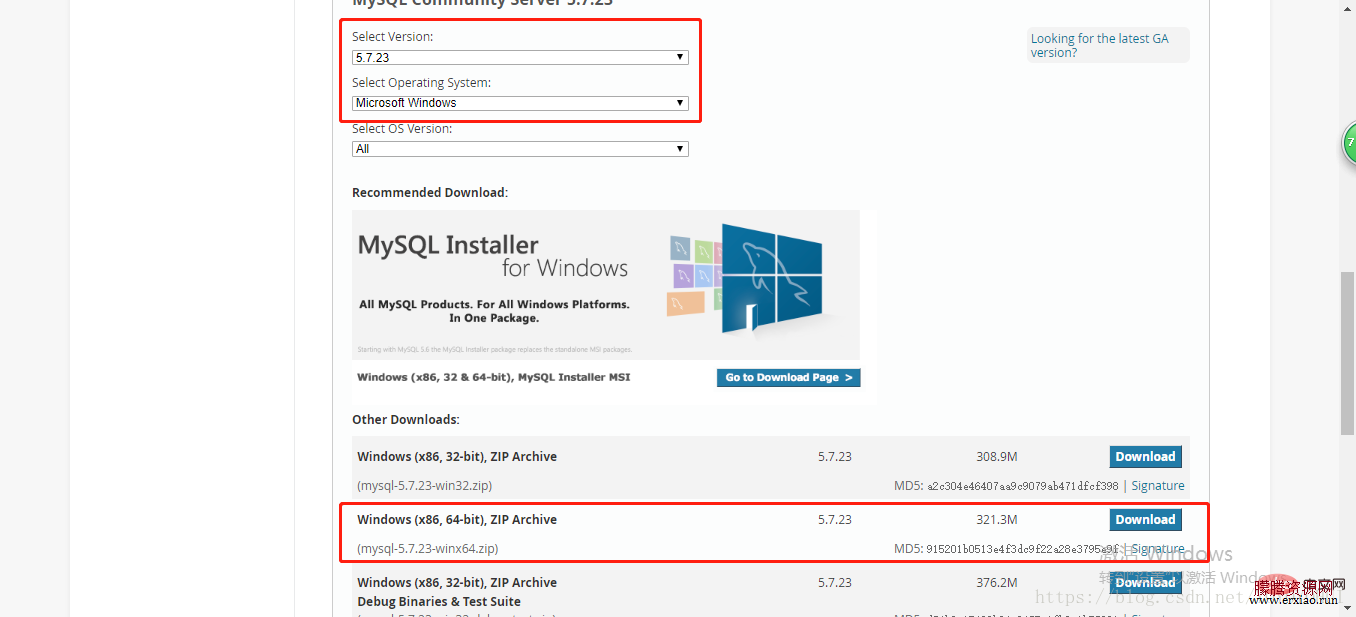Click the '321.3M' file size

tap(997, 520)
